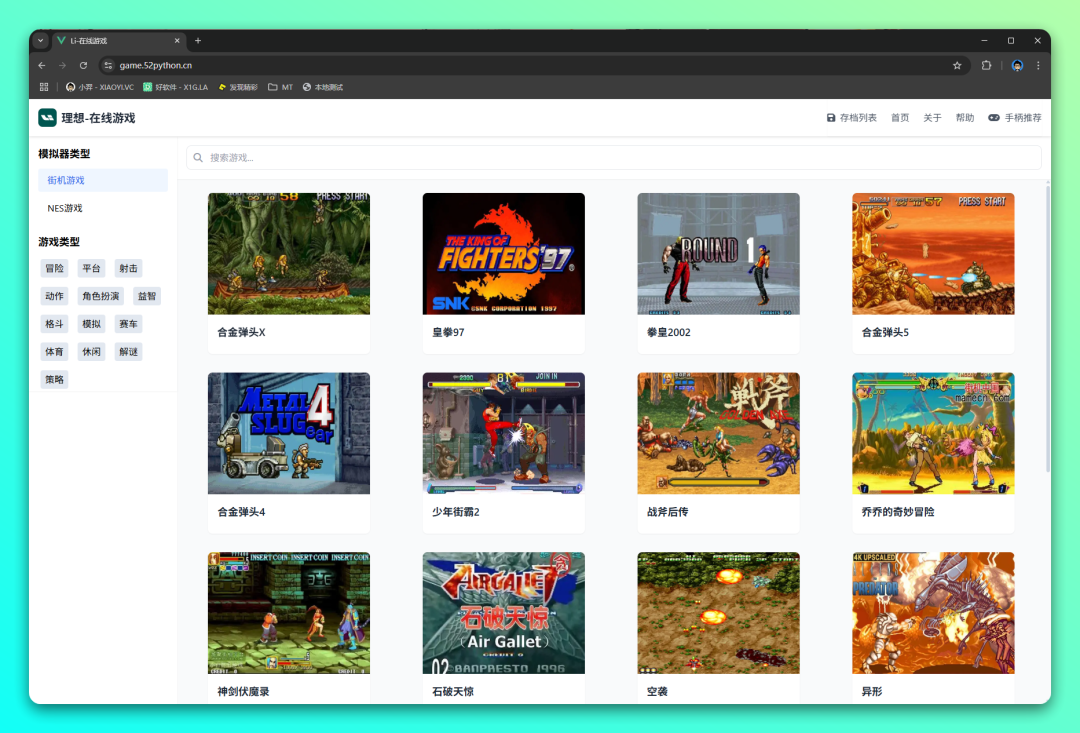This screenshot has height=733, width=1080.
Task: Click the 理想-在线游戏 site logo icon
Action: coord(47,118)
